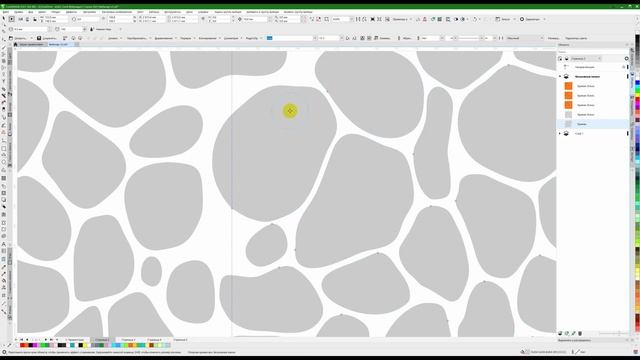
Task: Open the Страница 3 page tab
Action: [128, 340]
